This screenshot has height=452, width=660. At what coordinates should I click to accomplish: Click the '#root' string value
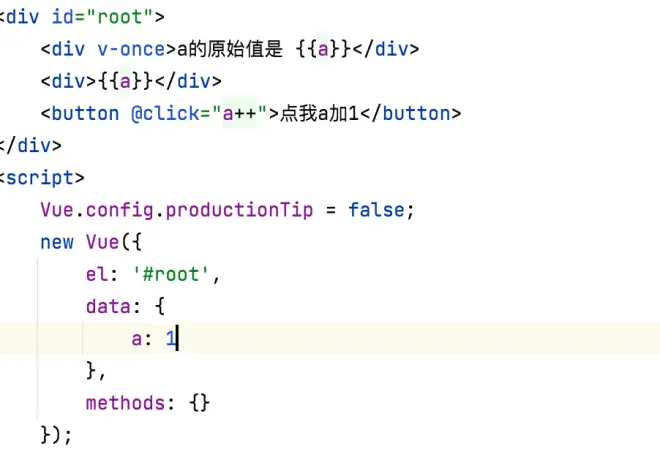[170, 274]
